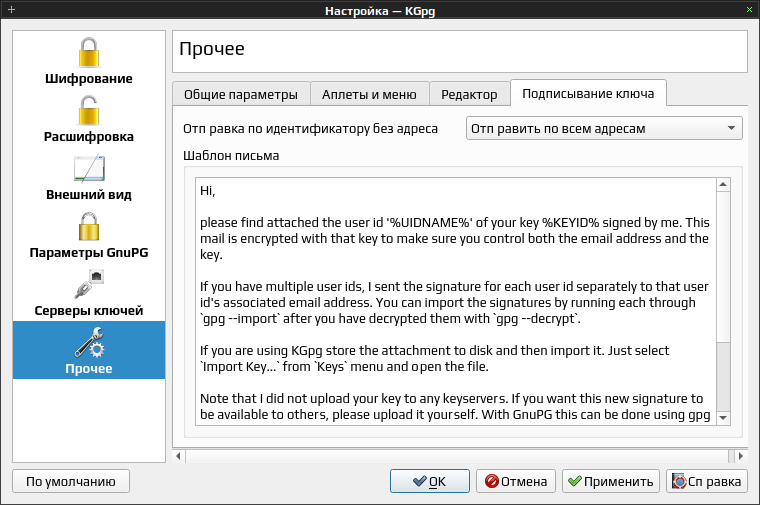Select the Внешний вид appearance page
The width and height of the screenshot is (760, 505).
(x=89, y=176)
